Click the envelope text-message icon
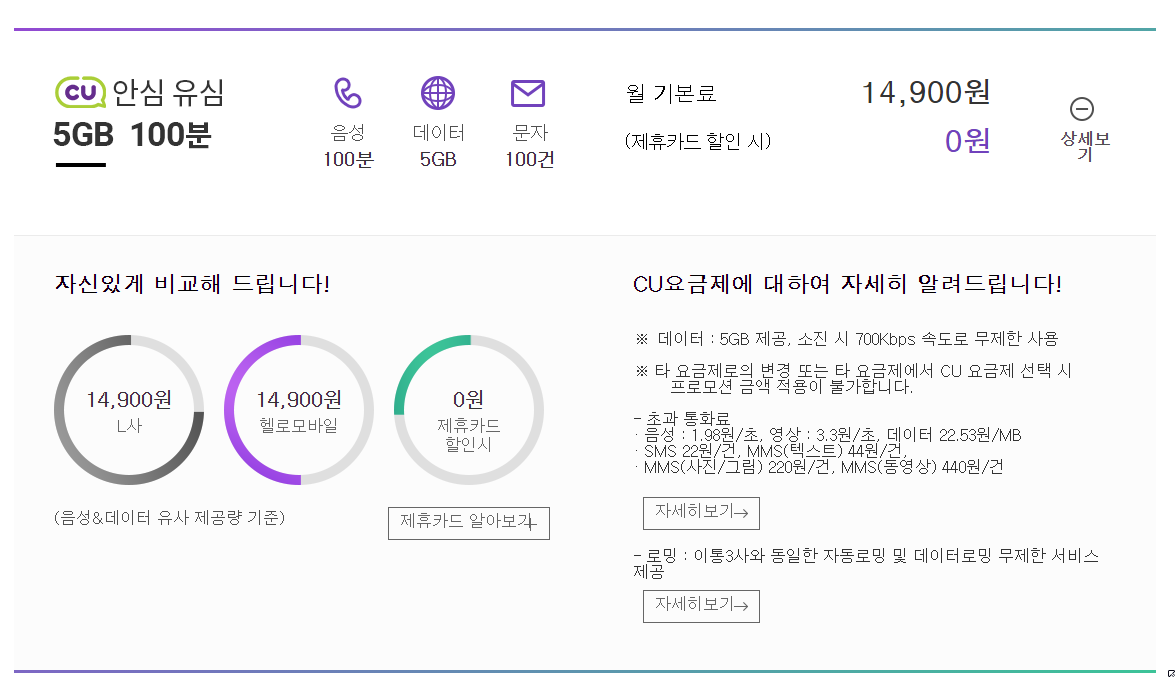The height and width of the screenshot is (677, 1175). (x=528, y=94)
